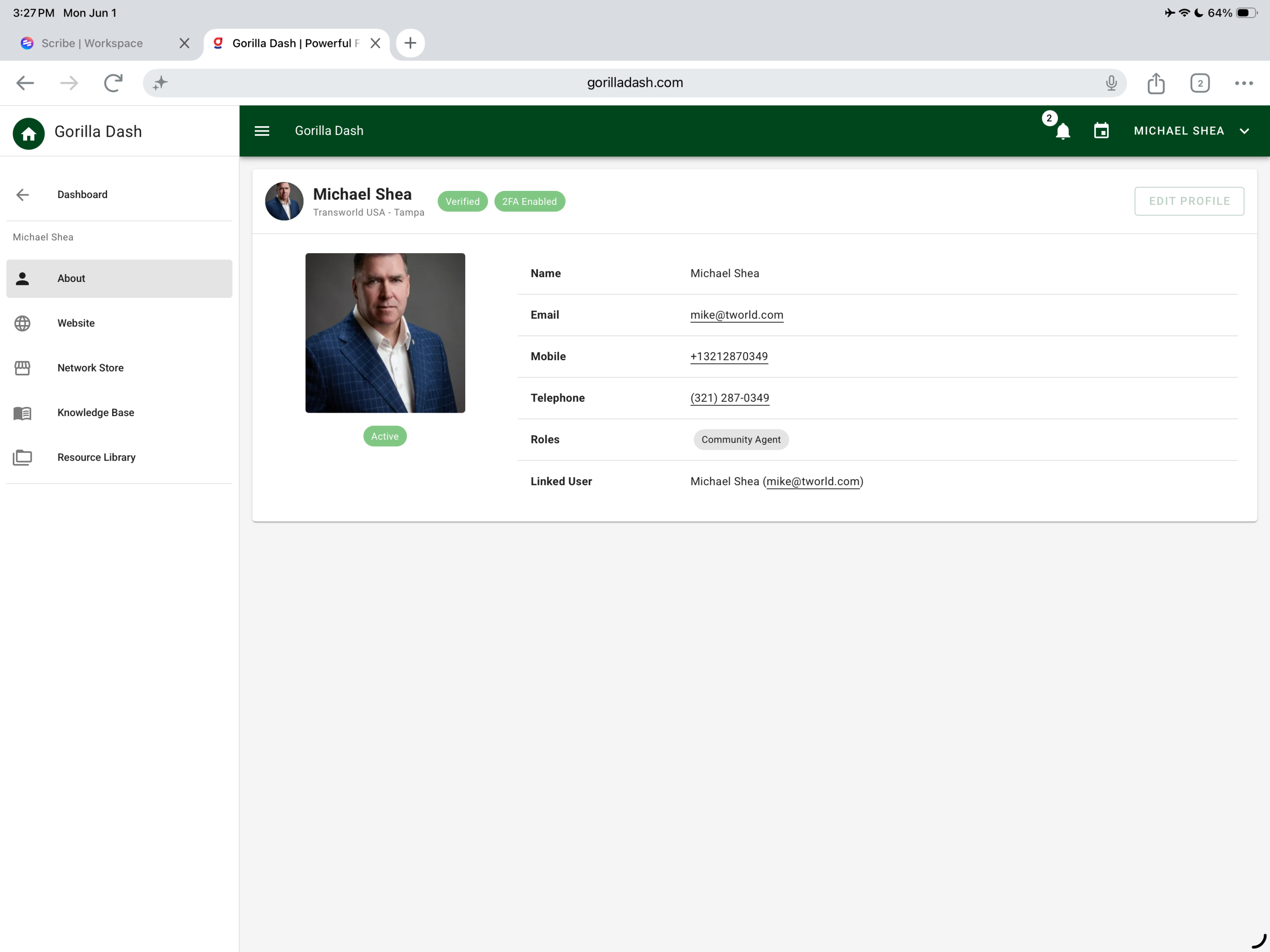Screen dimensions: 1270x952
Task: Expand the MICHAEL SHEA account dropdown
Action: pyautogui.click(x=1191, y=131)
